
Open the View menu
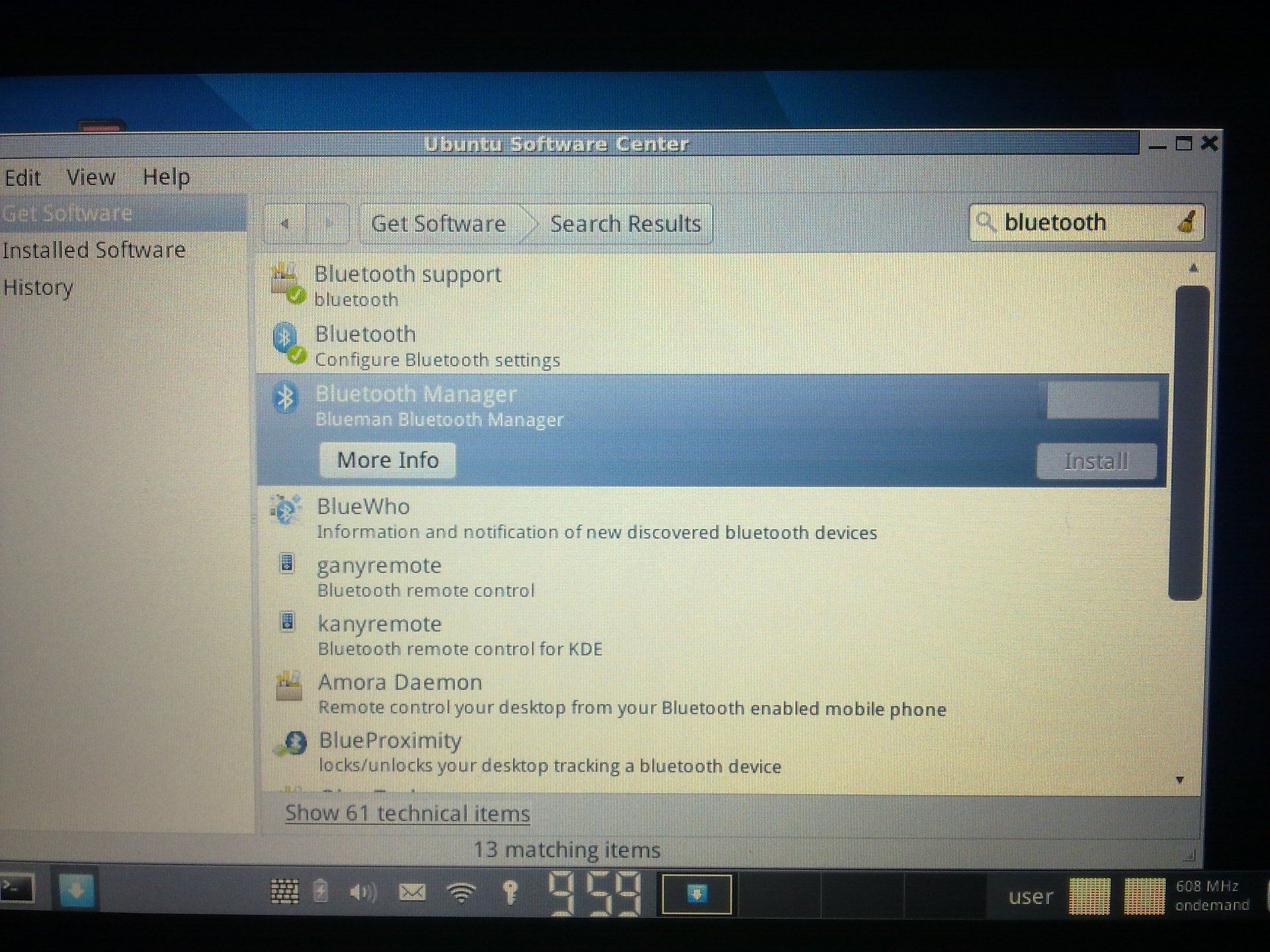point(91,177)
